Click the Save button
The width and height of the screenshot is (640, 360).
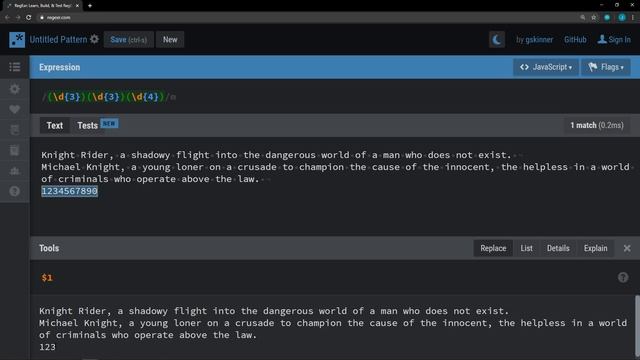(129, 40)
